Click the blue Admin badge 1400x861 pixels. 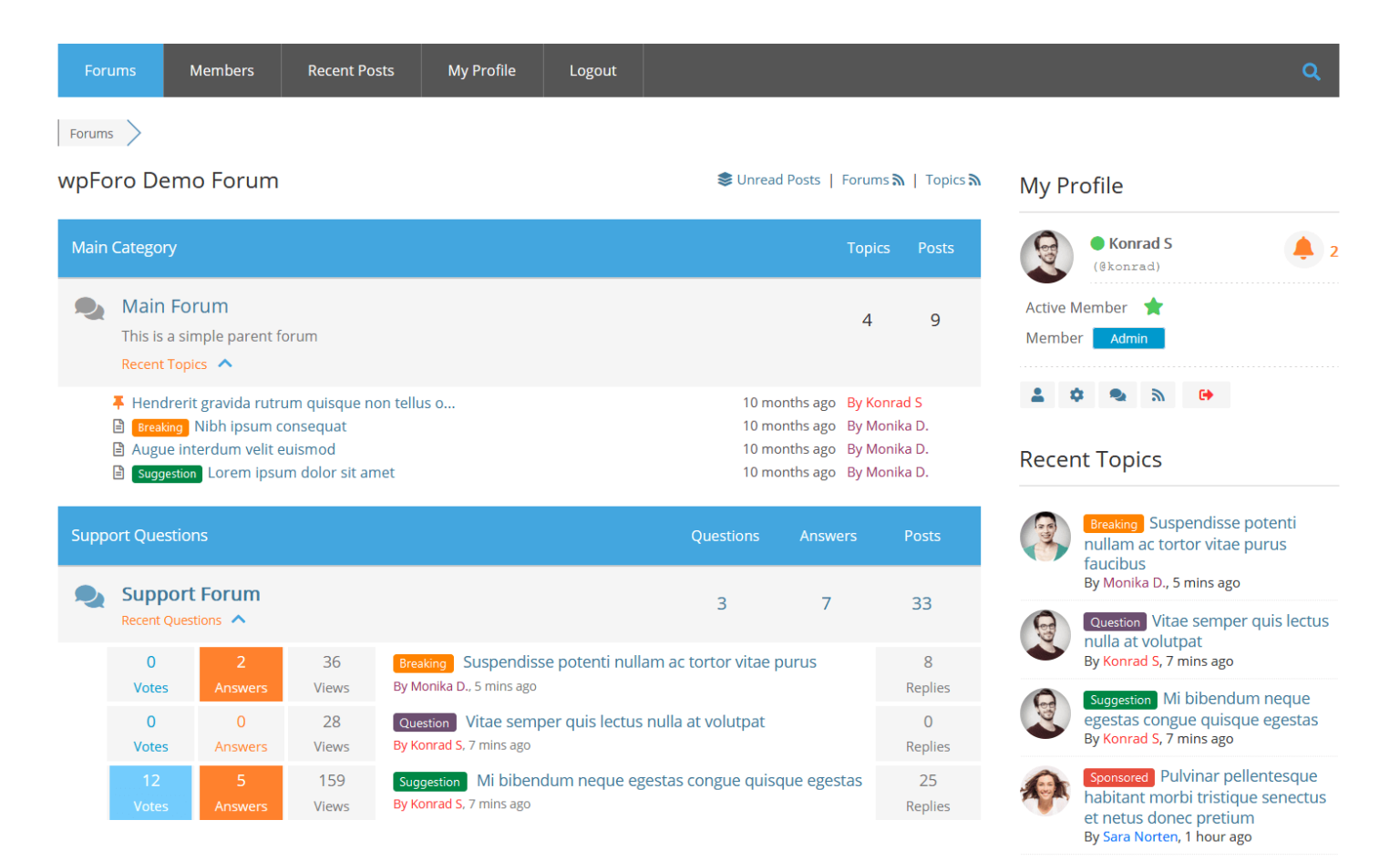tap(1128, 337)
